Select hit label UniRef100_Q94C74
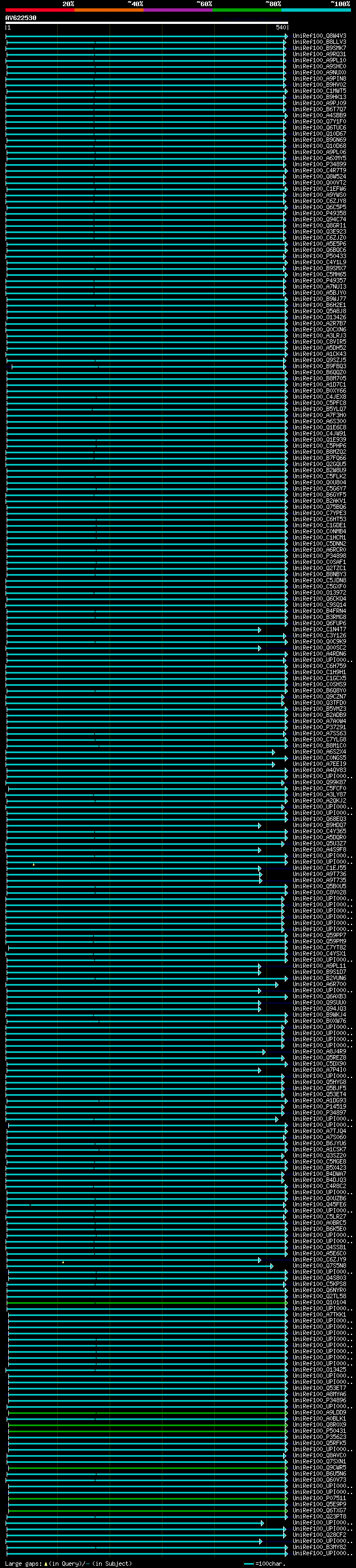The image size is (356, 1568). (x=319, y=219)
